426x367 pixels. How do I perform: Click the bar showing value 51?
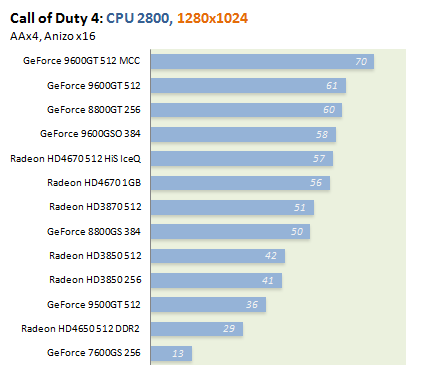point(232,207)
